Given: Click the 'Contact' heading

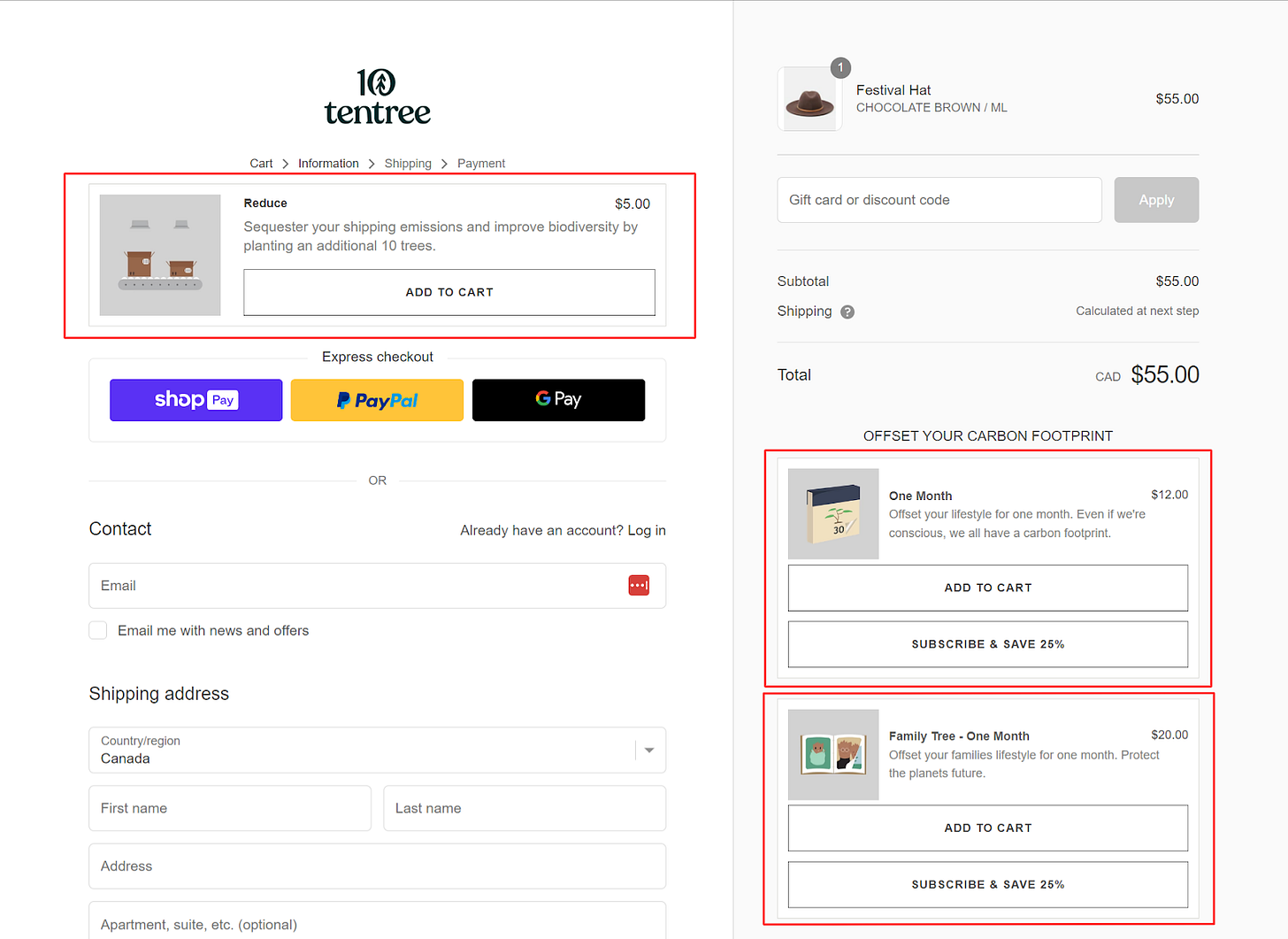Looking at the screenshot, I should coord(120,529).
